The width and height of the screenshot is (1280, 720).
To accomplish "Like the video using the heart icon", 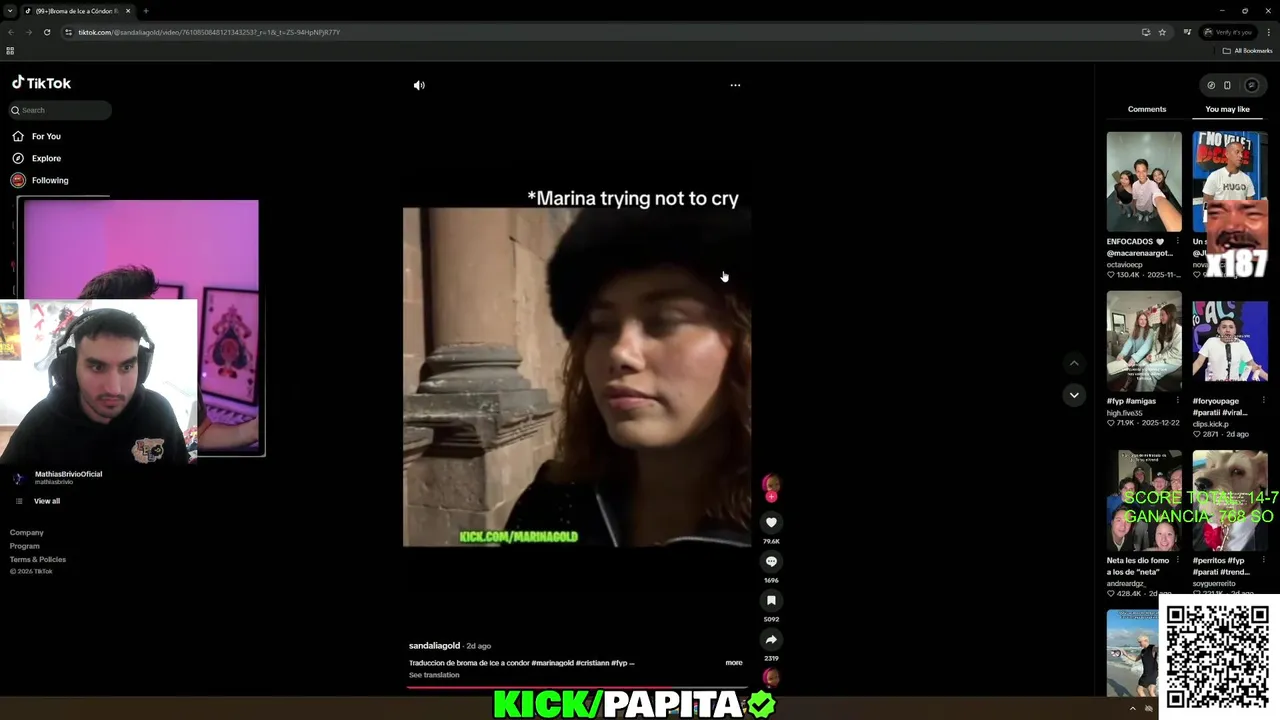I will (771, 522).
